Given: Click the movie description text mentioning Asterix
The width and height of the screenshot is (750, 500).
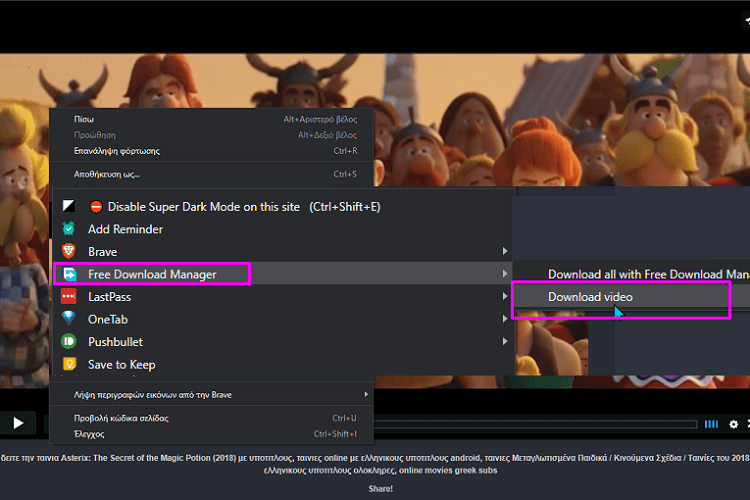Looking at the screenshot, I should 375,464.
